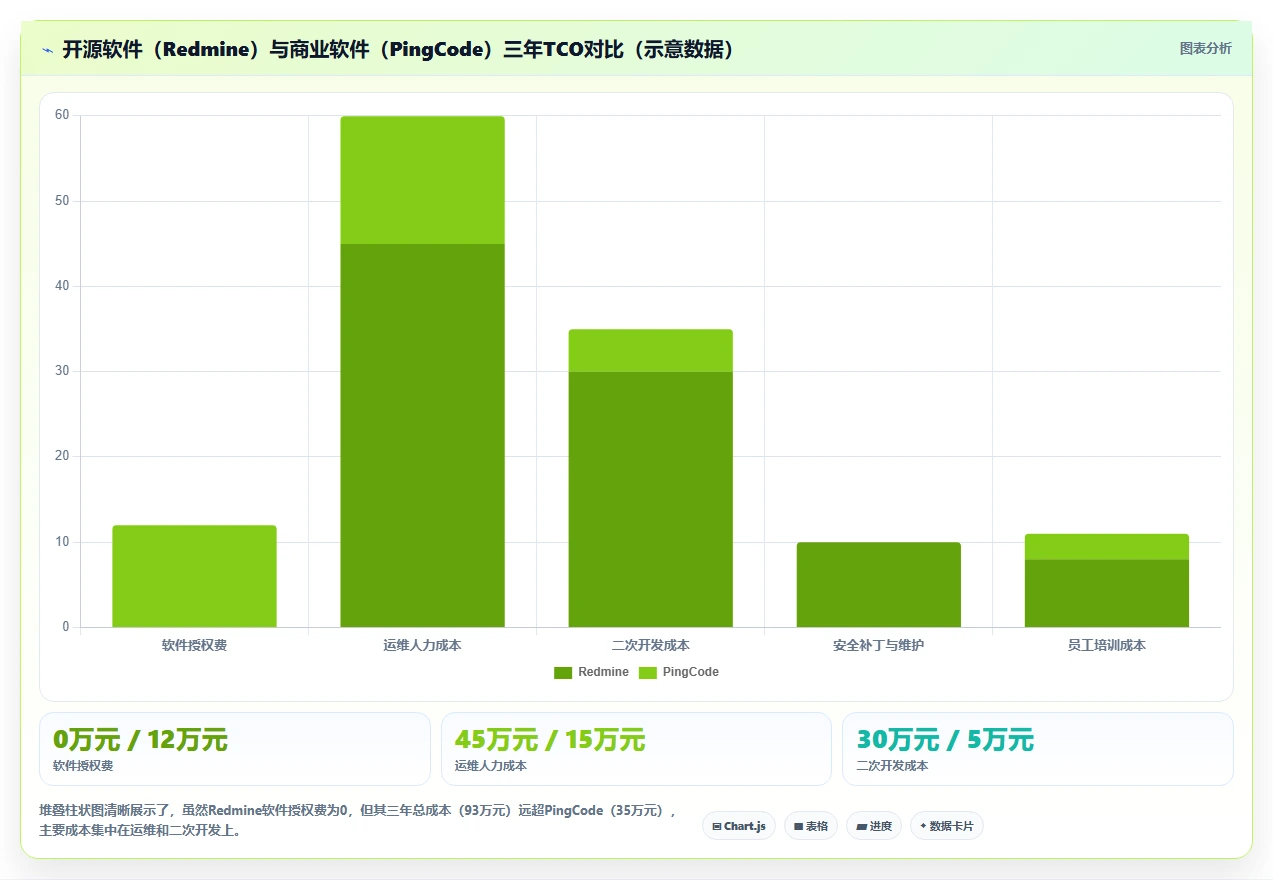This screenshot has height=880, width=1273.
Task: Select the 进度 tag chip
Action: tap(873, 826)
